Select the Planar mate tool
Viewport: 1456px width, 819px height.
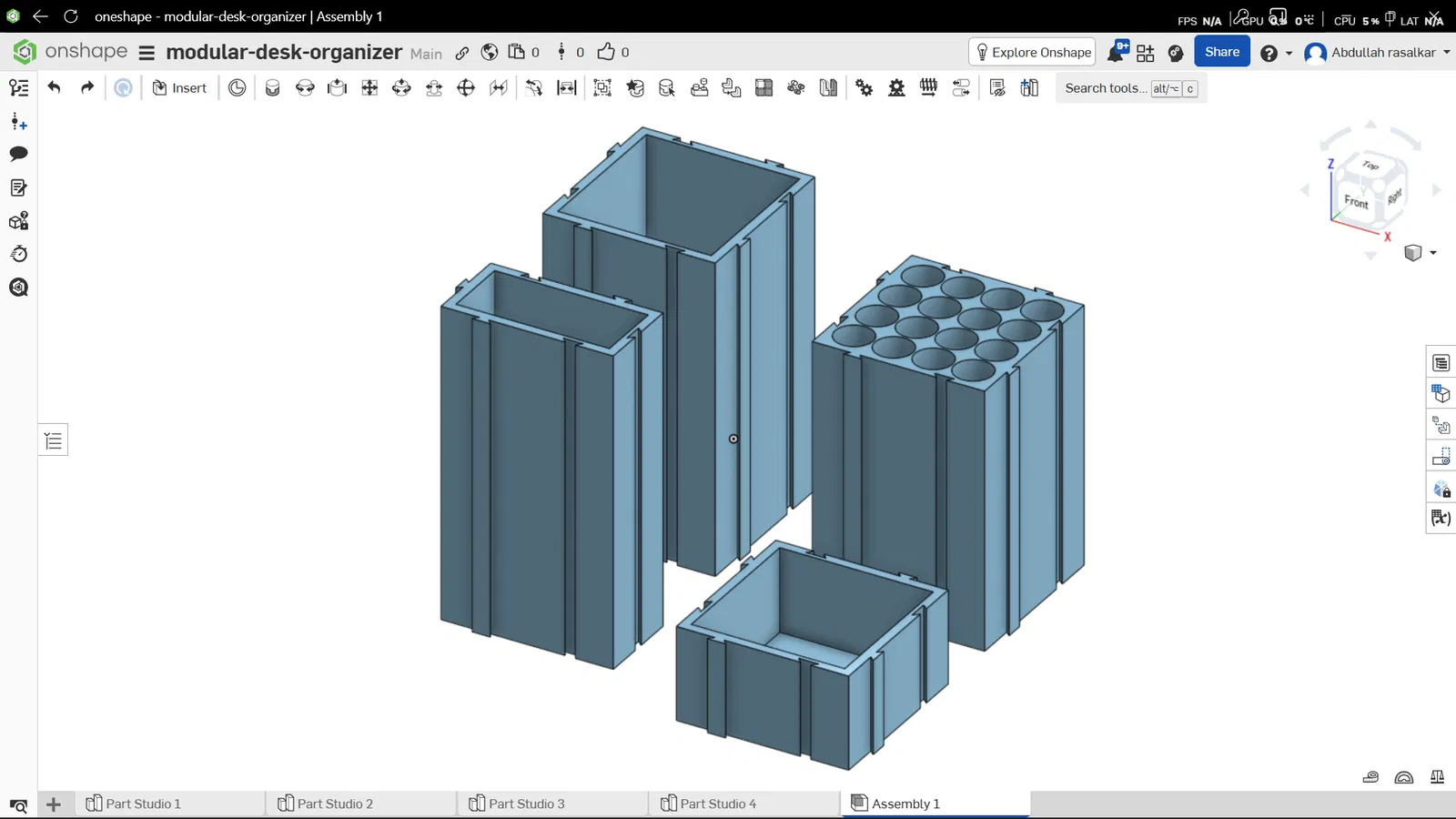(369, 87)
